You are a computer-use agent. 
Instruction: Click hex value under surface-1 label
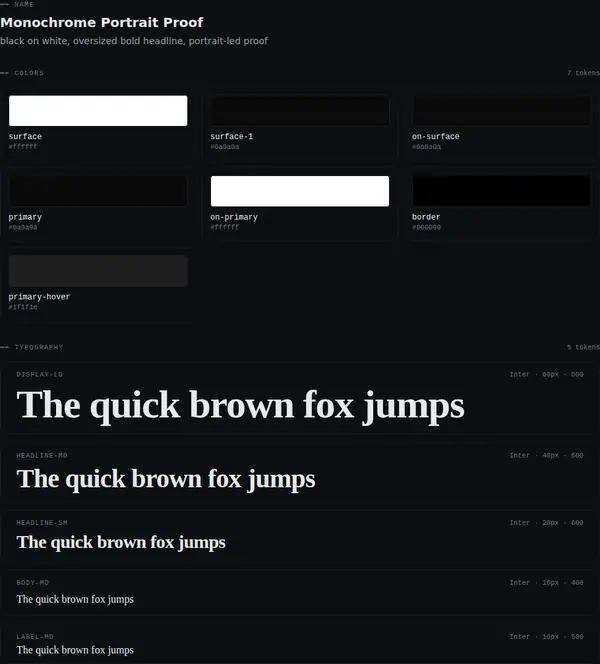coord(225,147)
